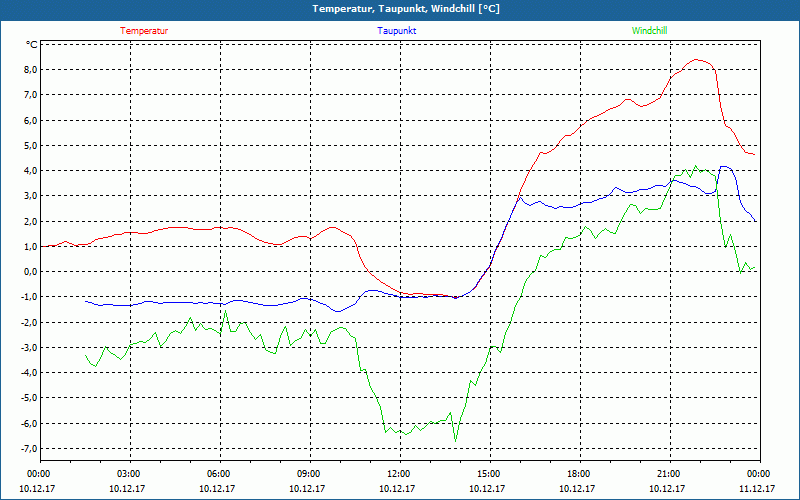
Task: Click the red Temperatur legend label
Action: 144,31
